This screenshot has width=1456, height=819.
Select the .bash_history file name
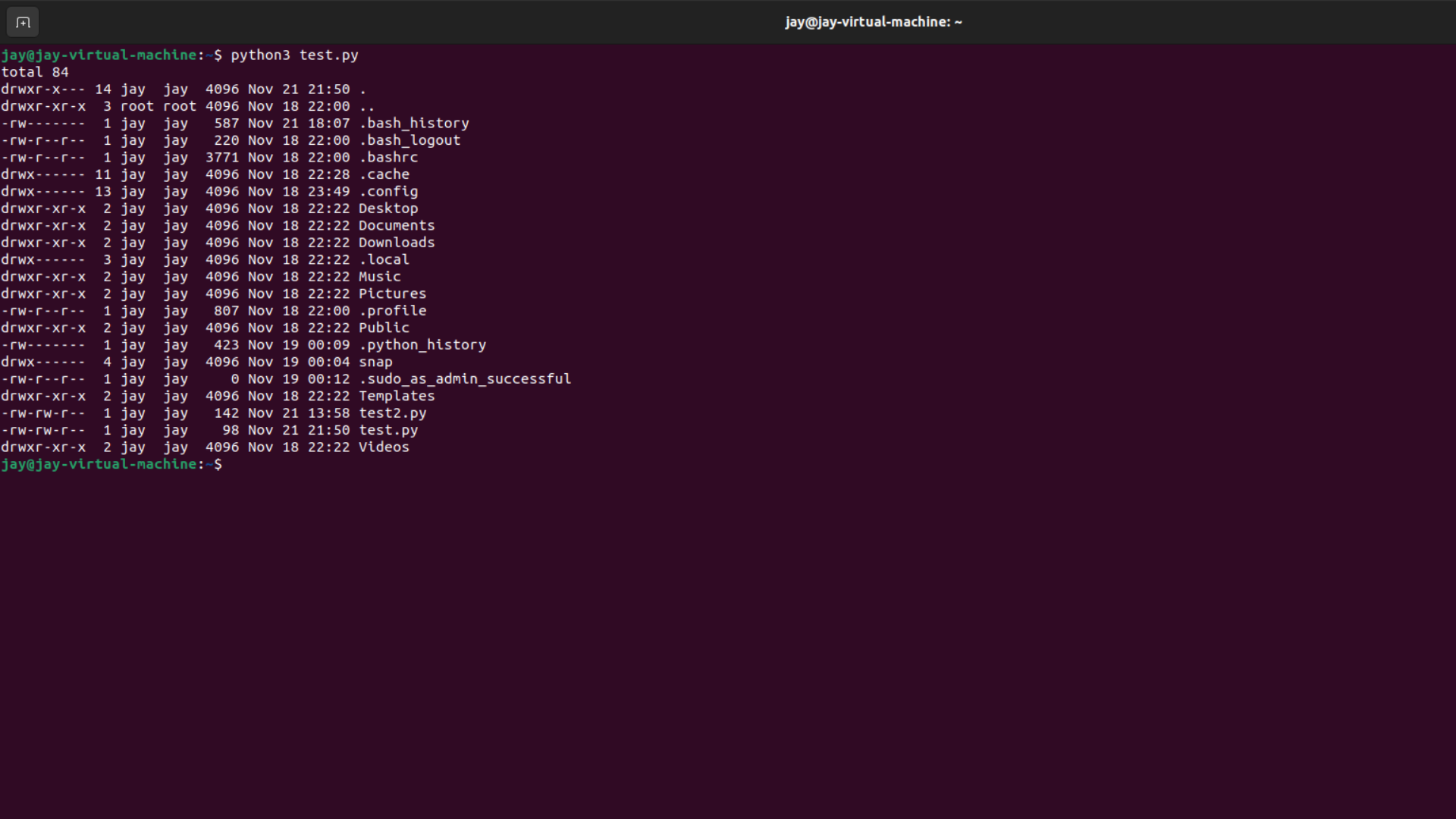click(414, 124)
